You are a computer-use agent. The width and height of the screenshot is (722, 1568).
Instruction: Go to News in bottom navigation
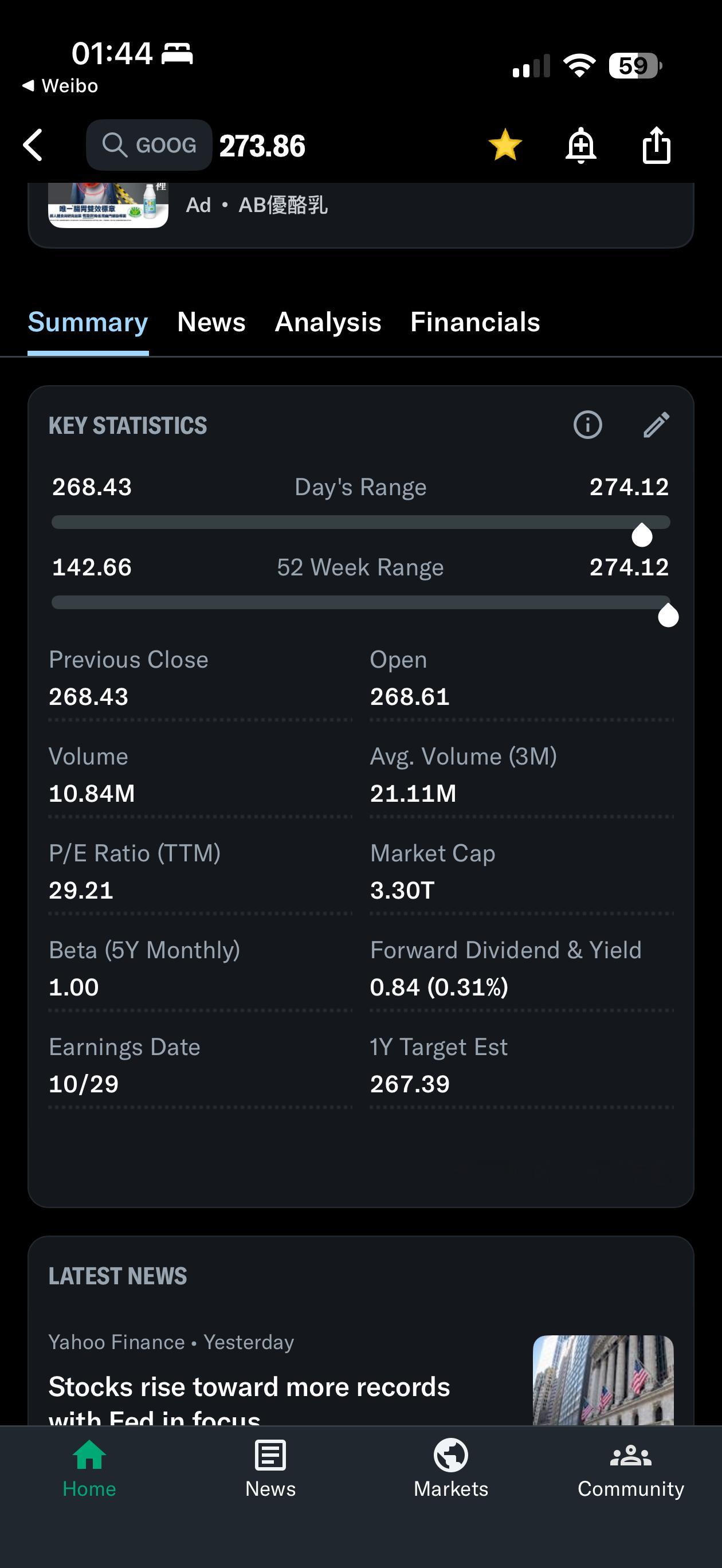(x=270, y=1468)
